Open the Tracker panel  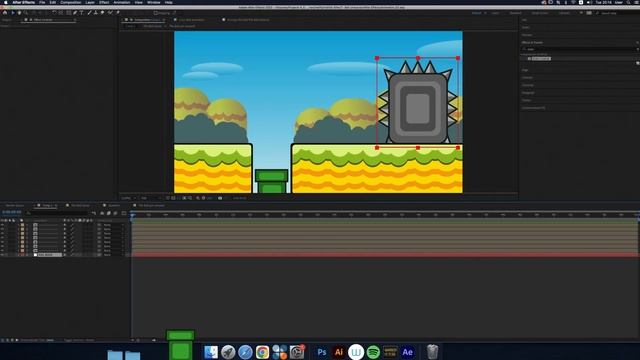(x=526, y=100)
